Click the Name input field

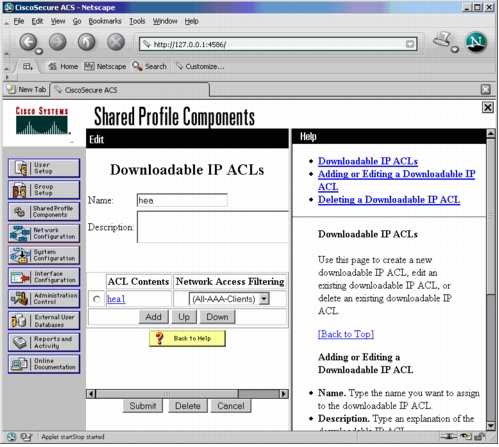182,201
